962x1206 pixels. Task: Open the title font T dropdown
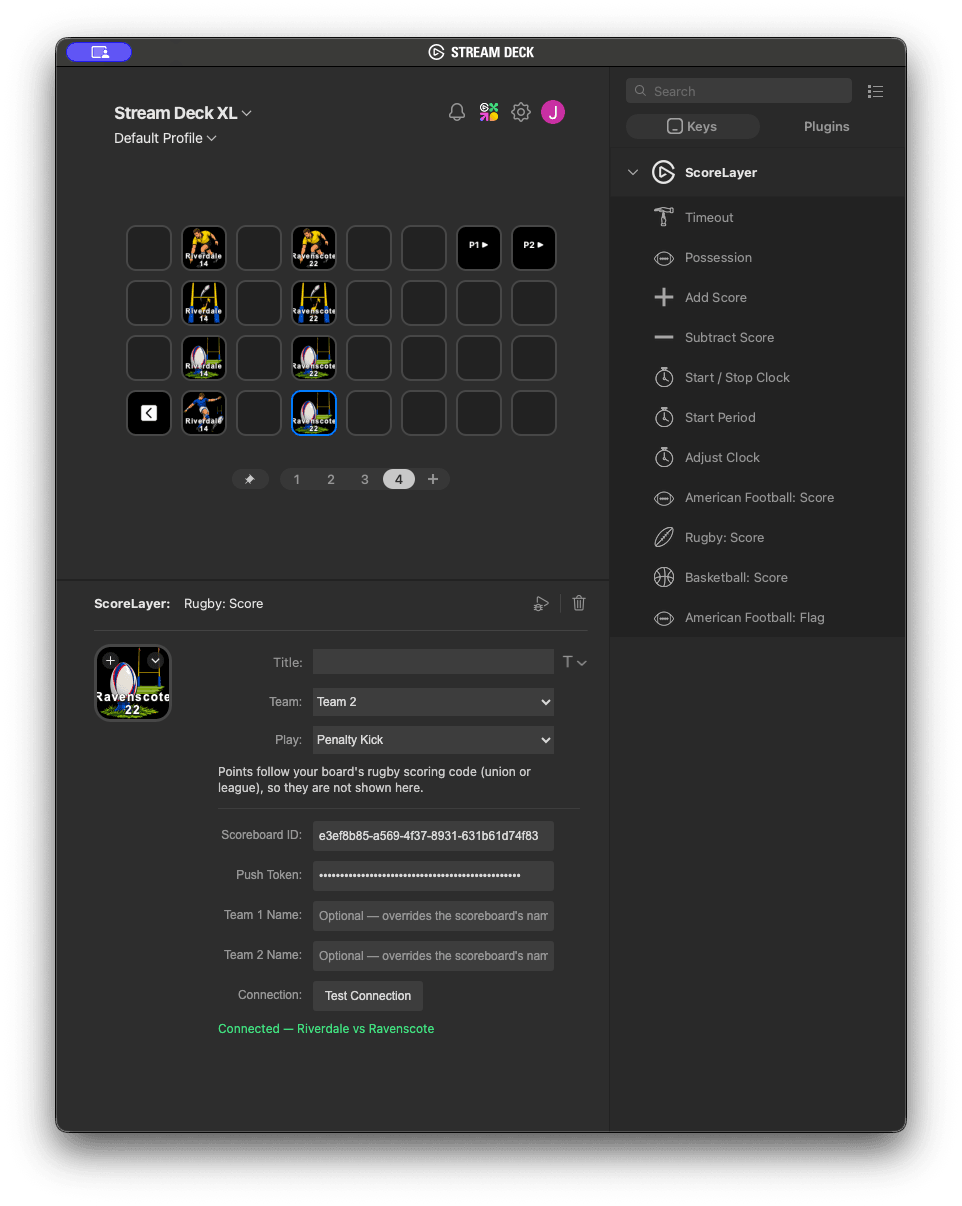click(x=574, y=662)
